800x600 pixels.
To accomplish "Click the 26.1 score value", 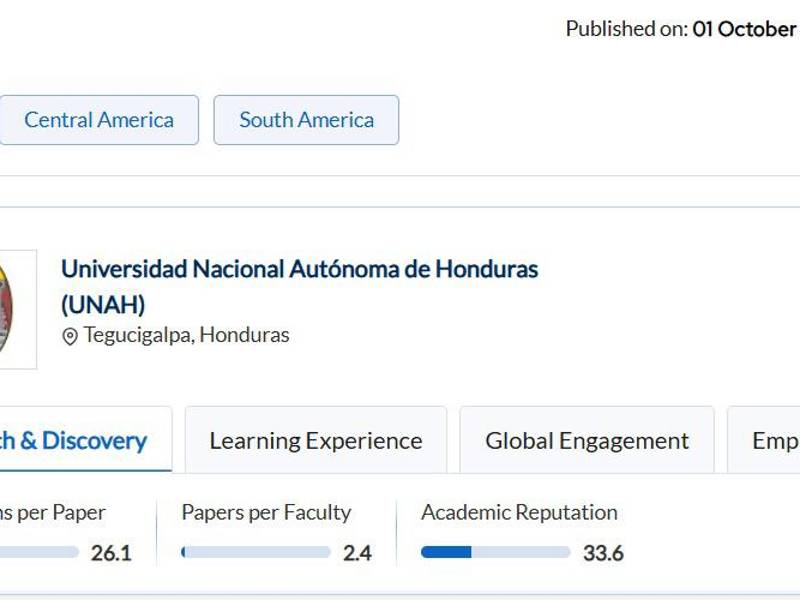I will (x=112, y=549).
